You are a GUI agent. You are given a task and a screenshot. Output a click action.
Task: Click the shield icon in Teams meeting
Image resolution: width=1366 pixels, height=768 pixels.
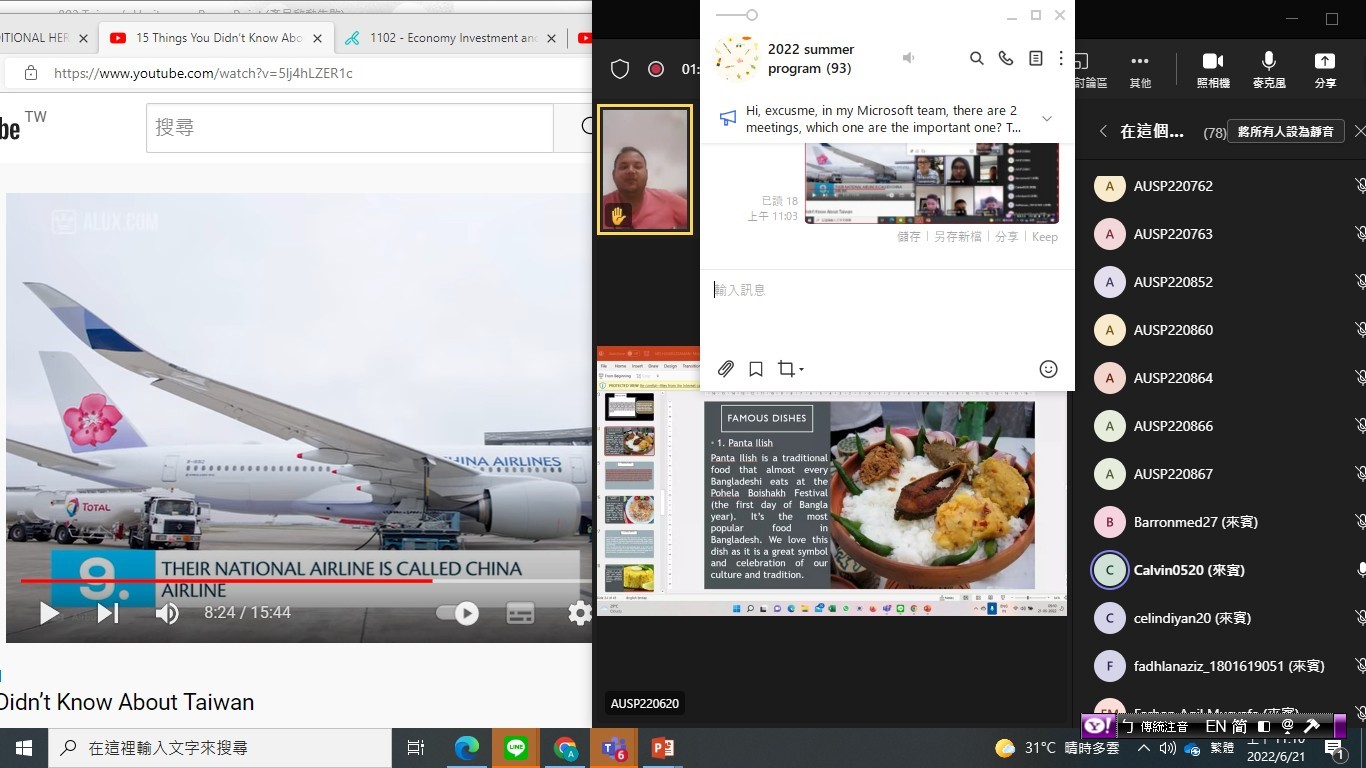[620, 69]
